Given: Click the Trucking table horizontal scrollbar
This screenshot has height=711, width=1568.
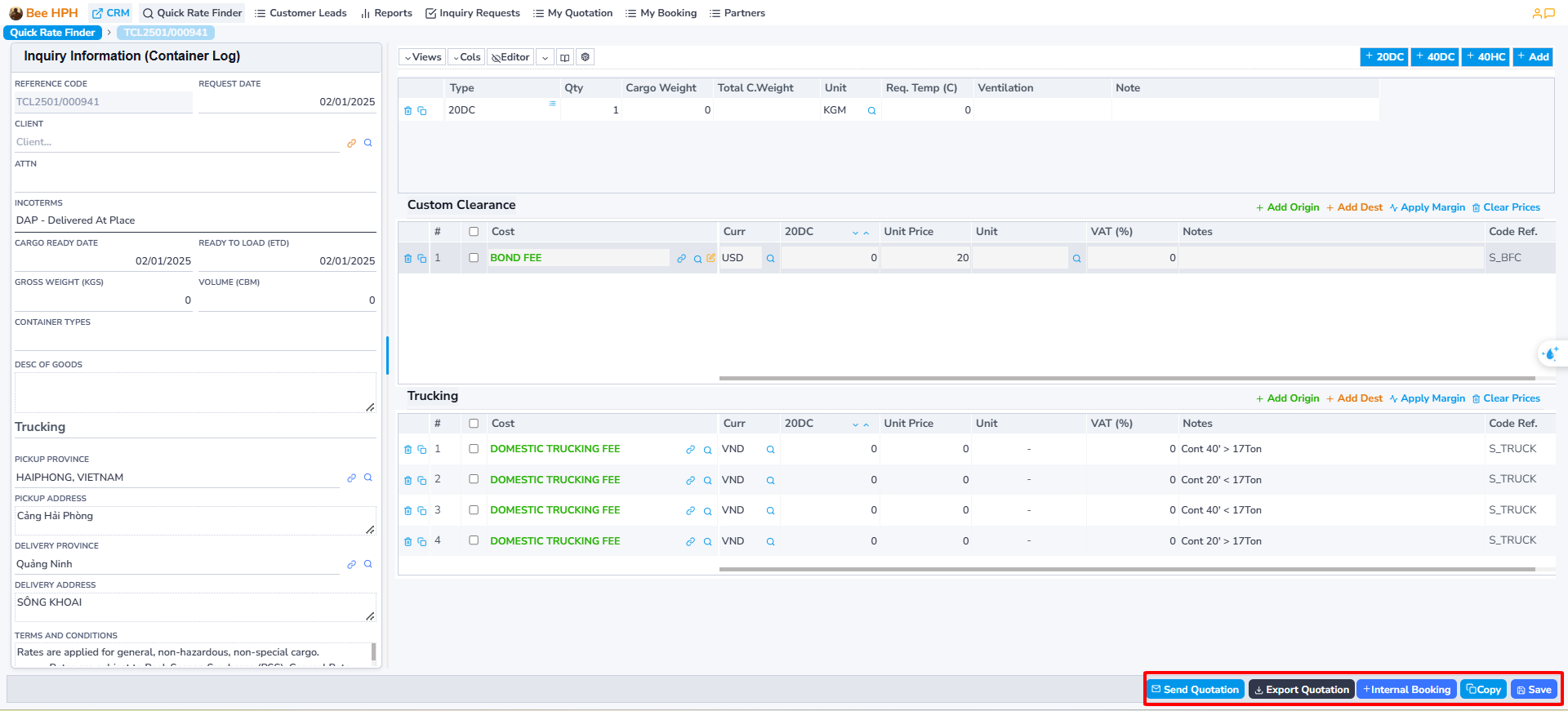Looking at the screenshot, I should [x=1127, y=569].
